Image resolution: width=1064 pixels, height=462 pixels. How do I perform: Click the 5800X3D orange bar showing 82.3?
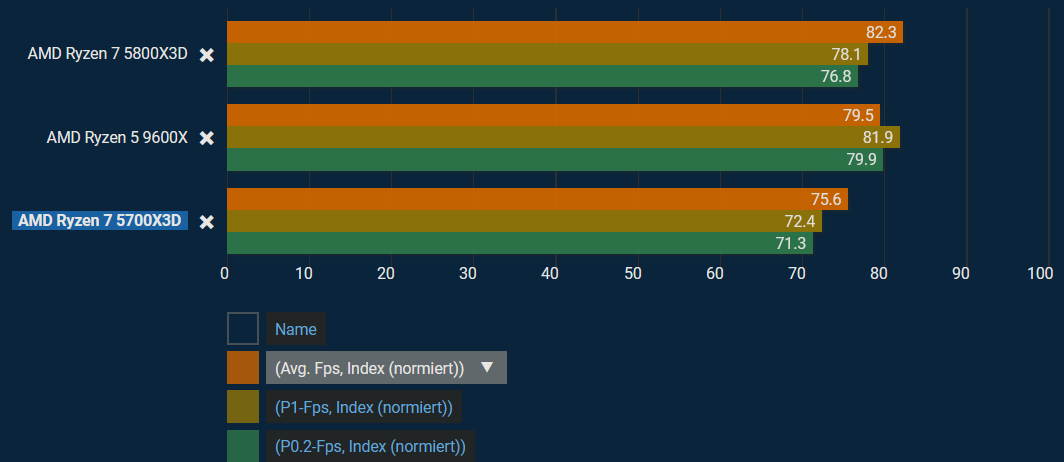(x=565, y=32)
